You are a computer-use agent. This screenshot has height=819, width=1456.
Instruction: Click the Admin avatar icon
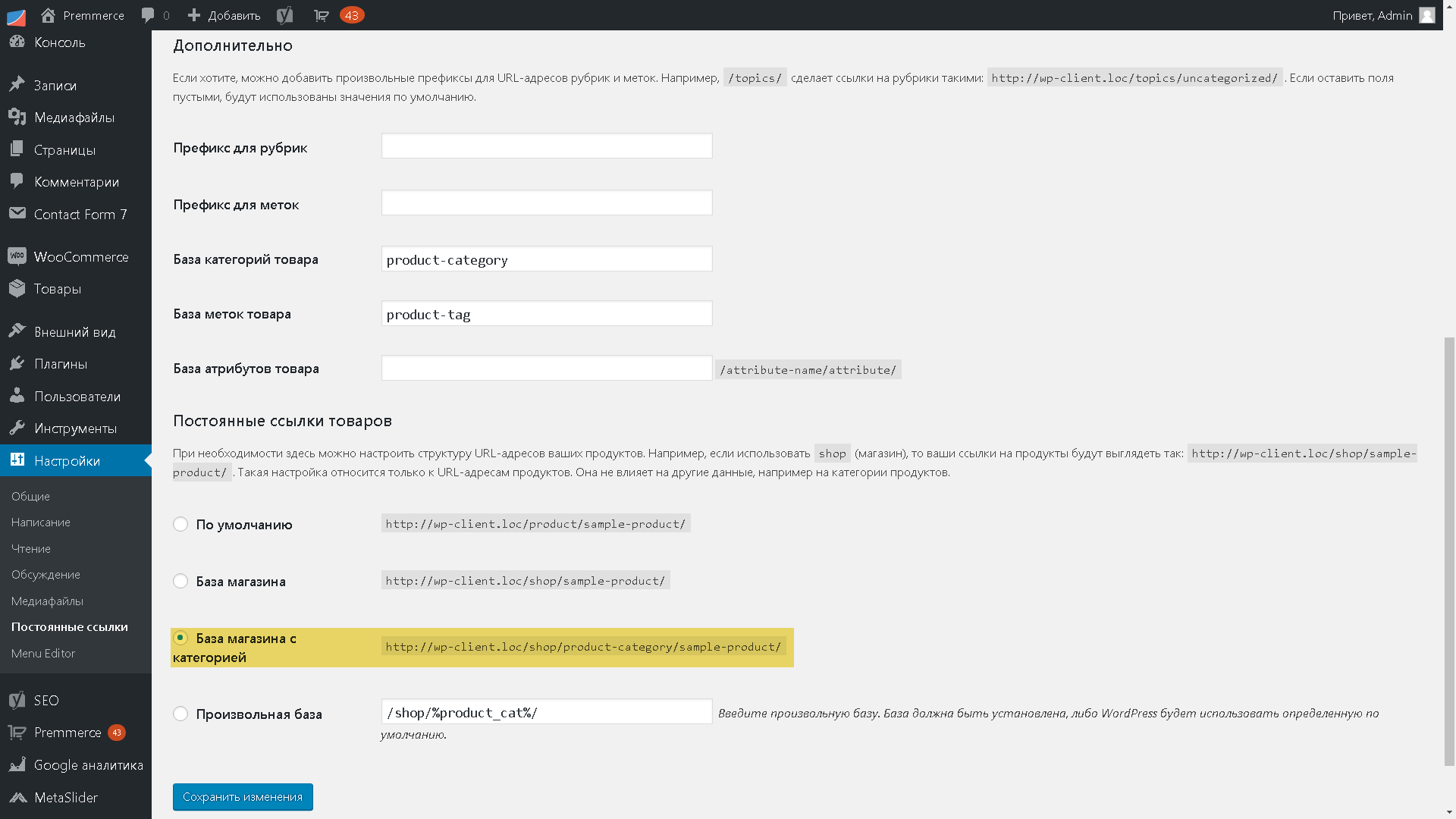click(1426, 15)
